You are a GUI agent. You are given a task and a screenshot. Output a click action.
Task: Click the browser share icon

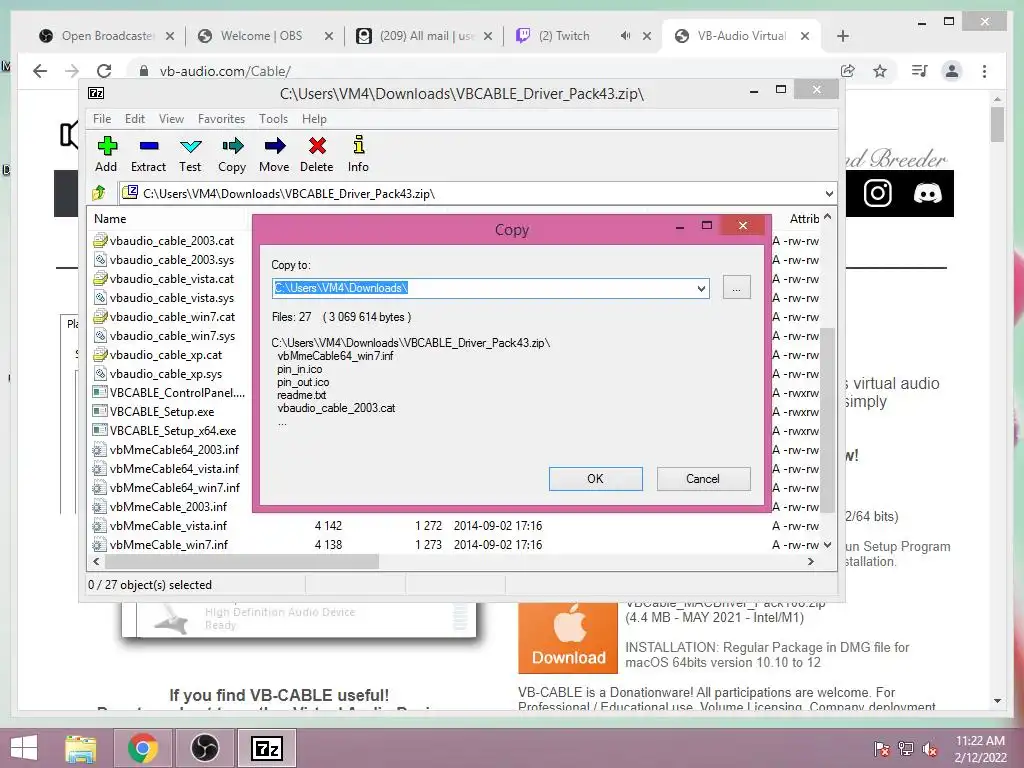(x=848, y=71)
